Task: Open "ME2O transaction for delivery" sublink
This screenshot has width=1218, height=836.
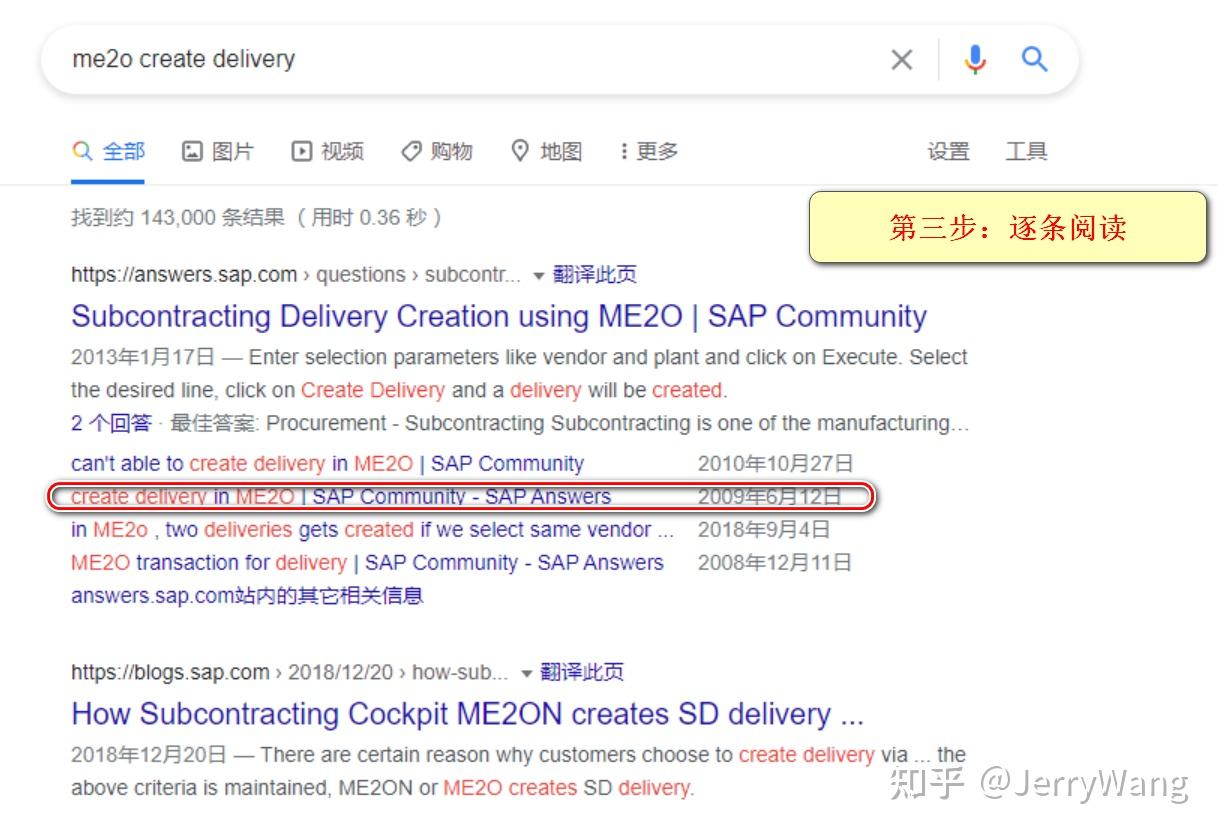Action: tap(367, 563)
